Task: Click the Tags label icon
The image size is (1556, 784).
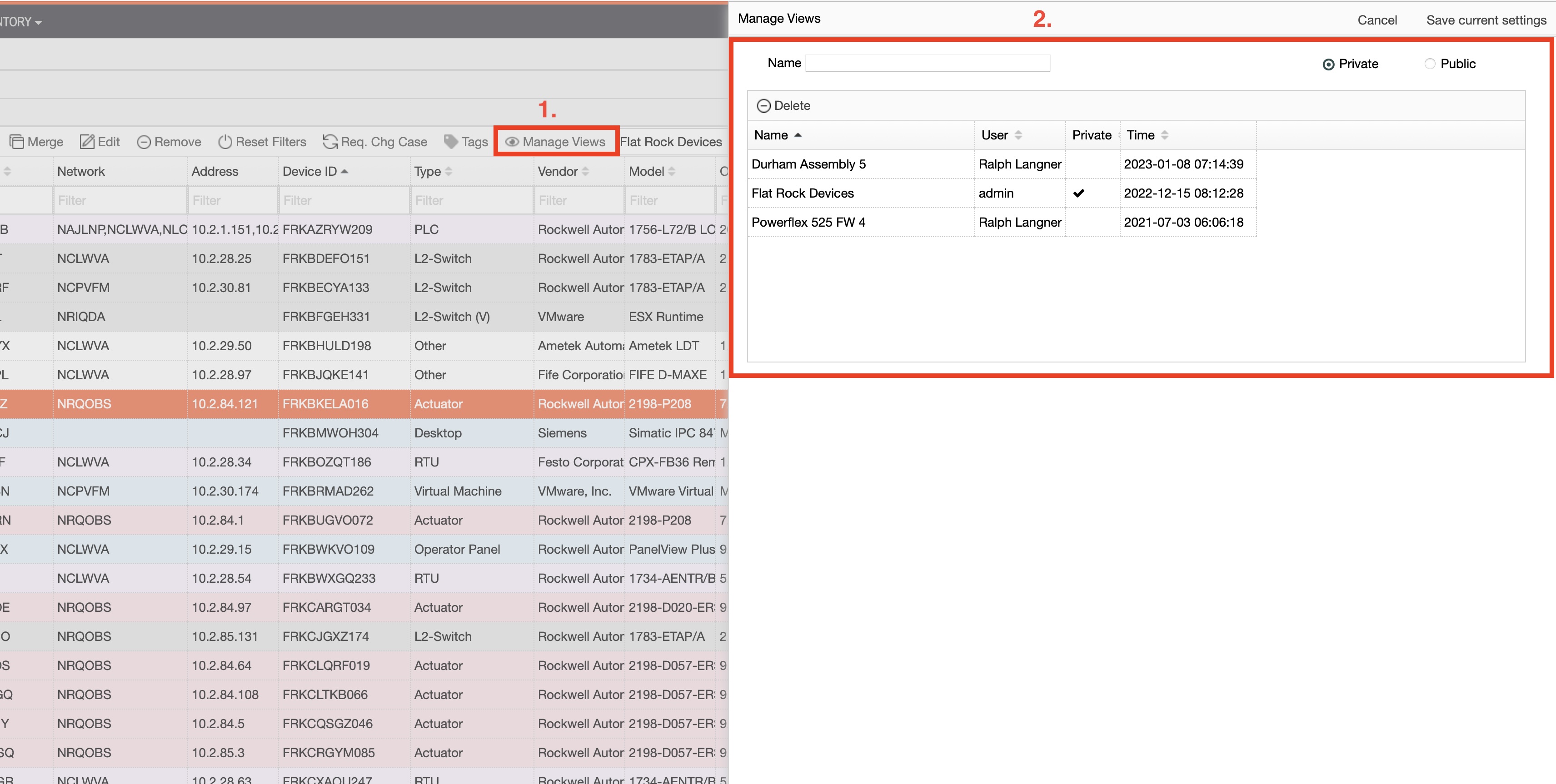Action: tap(451, 142)
